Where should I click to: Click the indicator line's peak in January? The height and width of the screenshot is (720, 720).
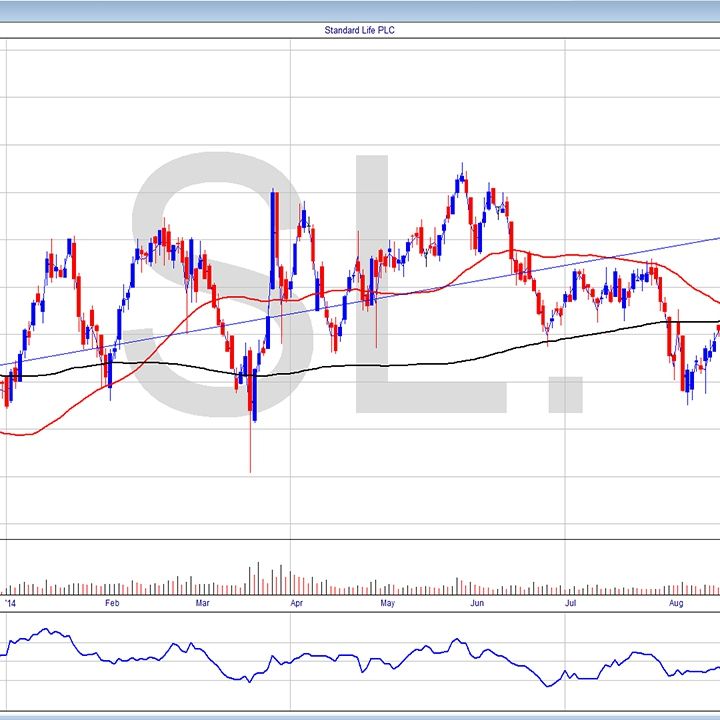45,631
